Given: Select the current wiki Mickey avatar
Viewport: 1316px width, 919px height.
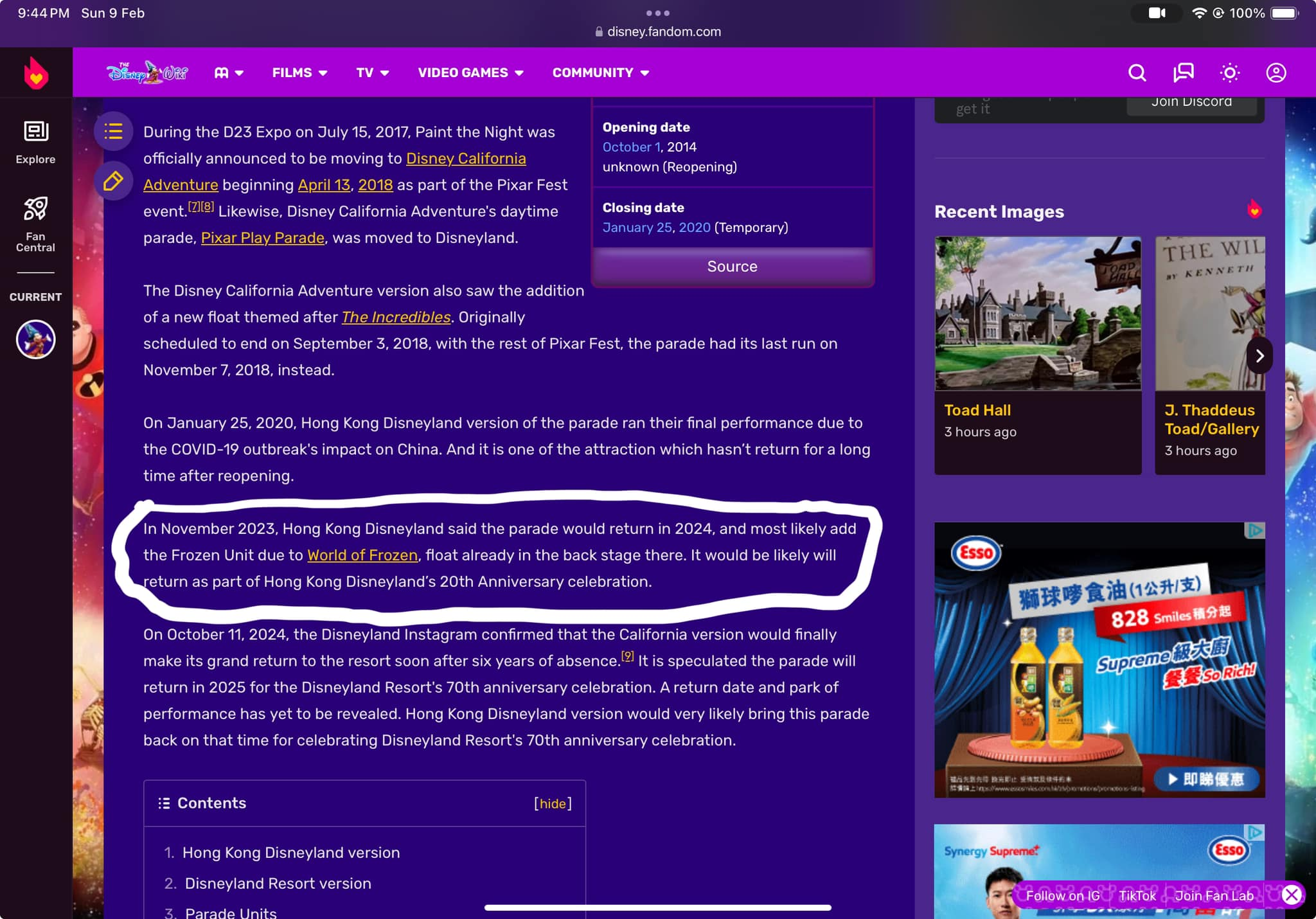Looking at the screenshot, I should click(35, 339).
